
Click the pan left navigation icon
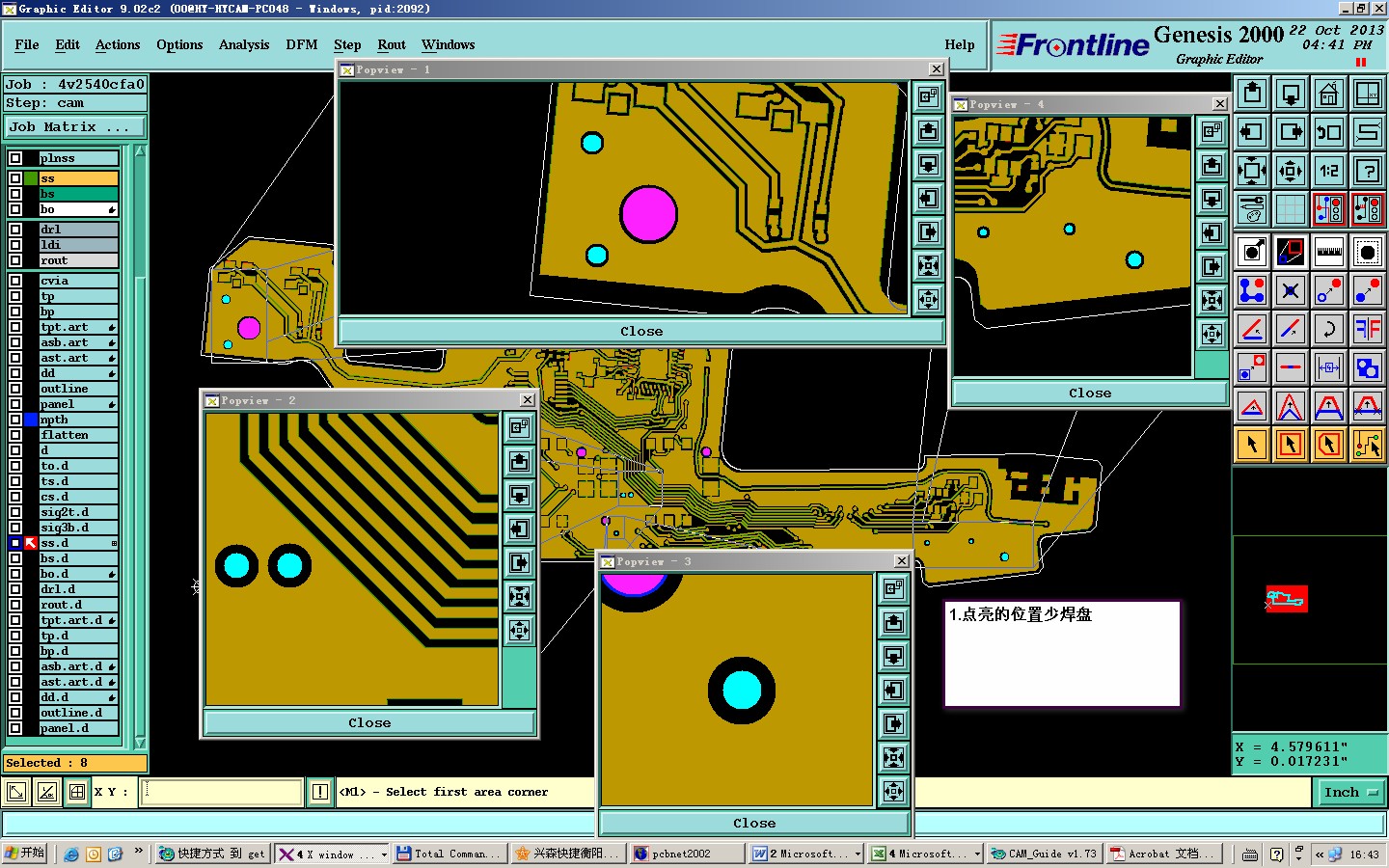point(1252,132)
